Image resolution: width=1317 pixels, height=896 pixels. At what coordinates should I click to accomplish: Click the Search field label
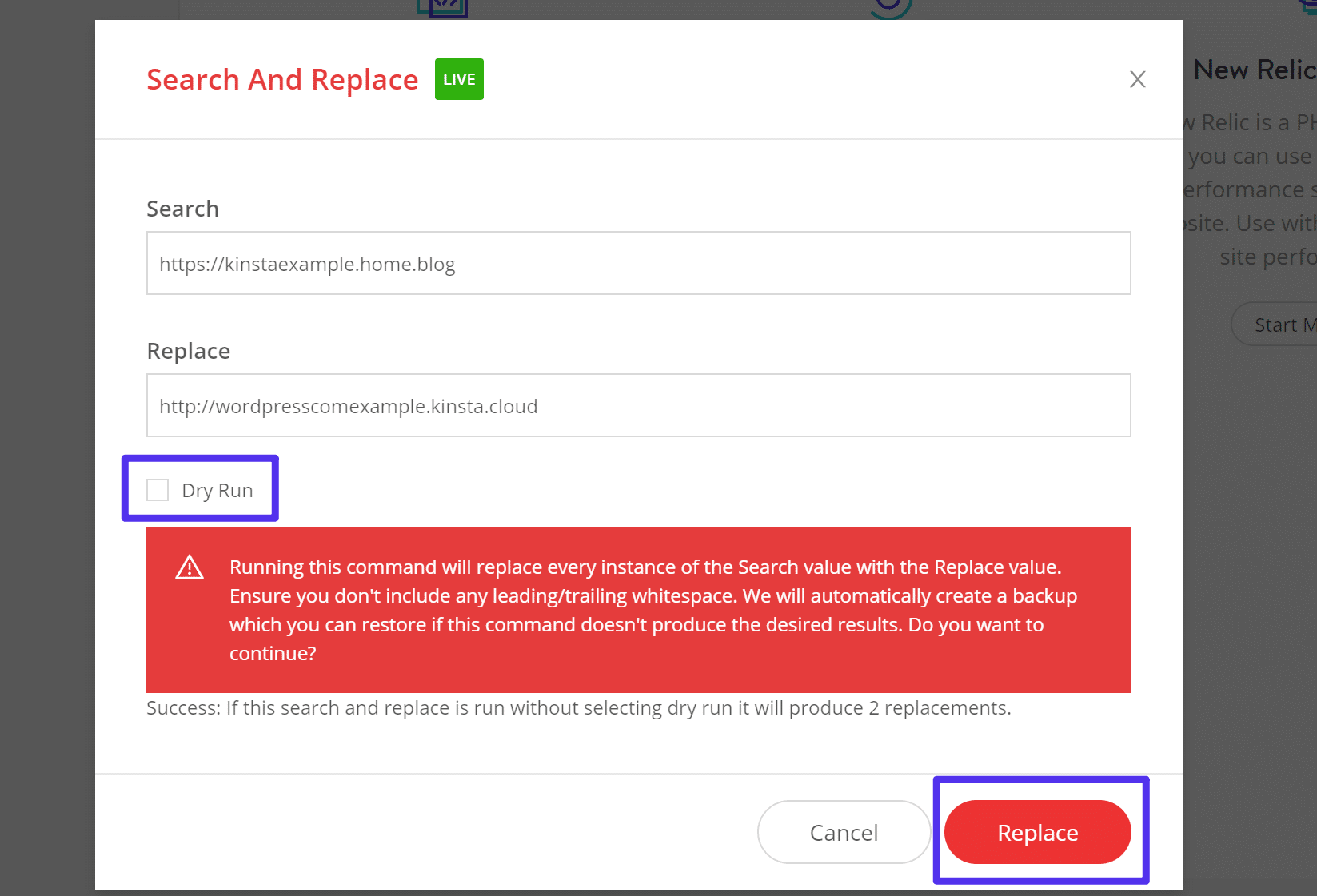click(182, 209)
